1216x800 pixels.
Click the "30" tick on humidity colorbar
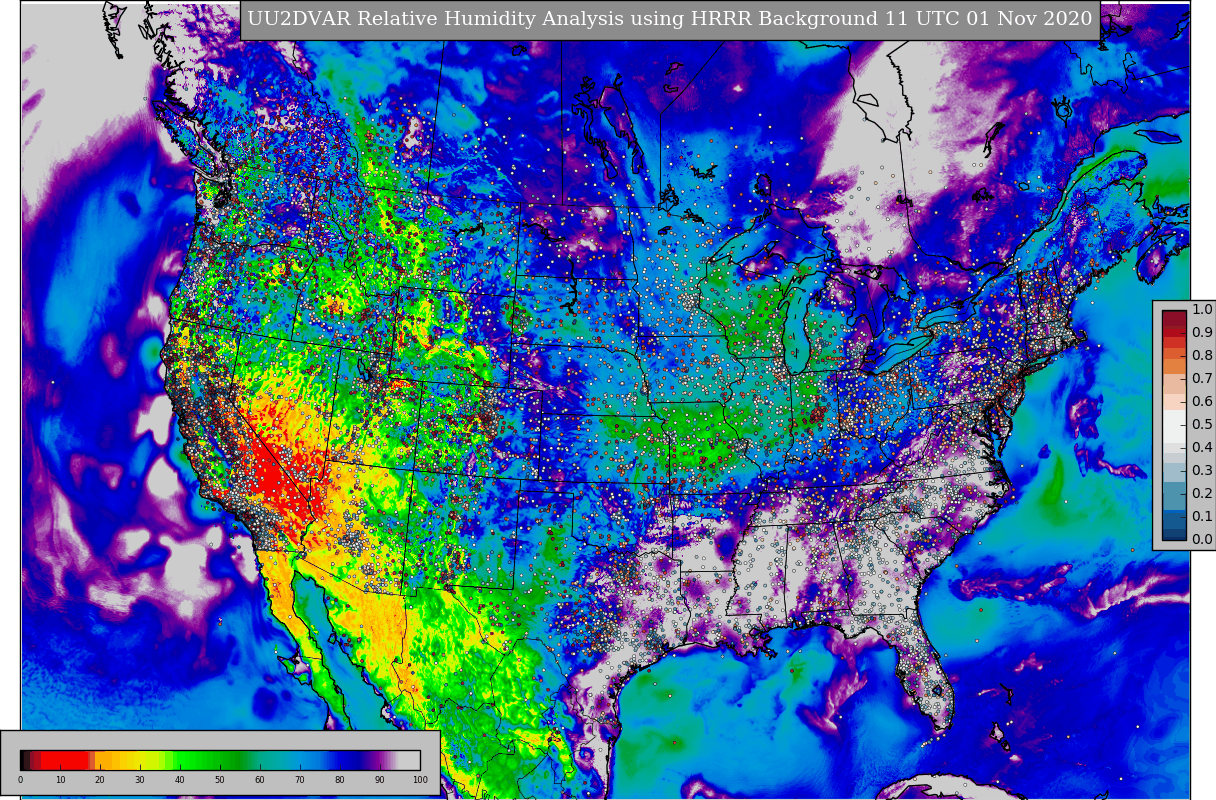[140, 780]
